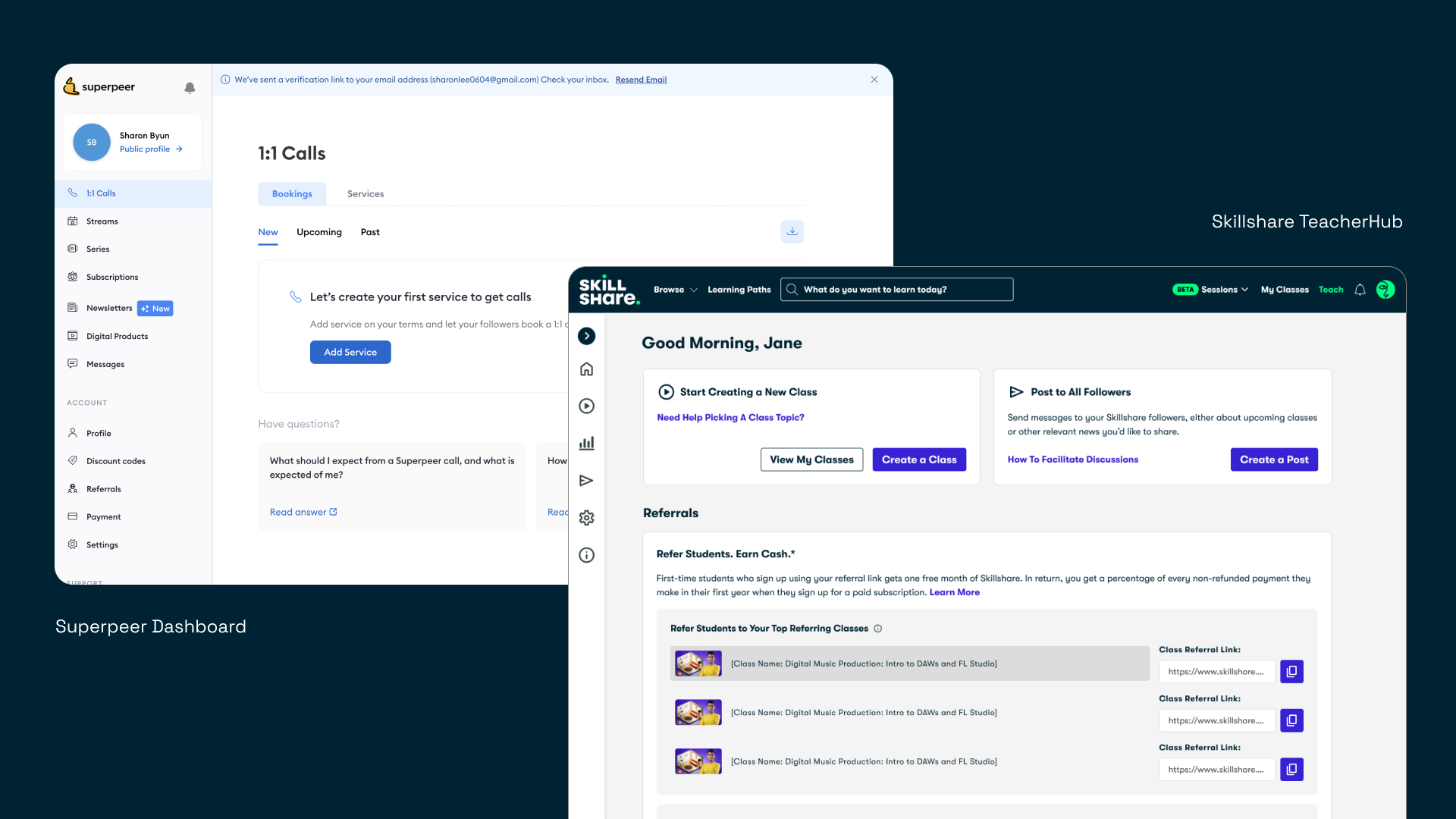Click the Skillshare search field
Viewport: 1456px width, 819px height.
[x=897, y=290]
